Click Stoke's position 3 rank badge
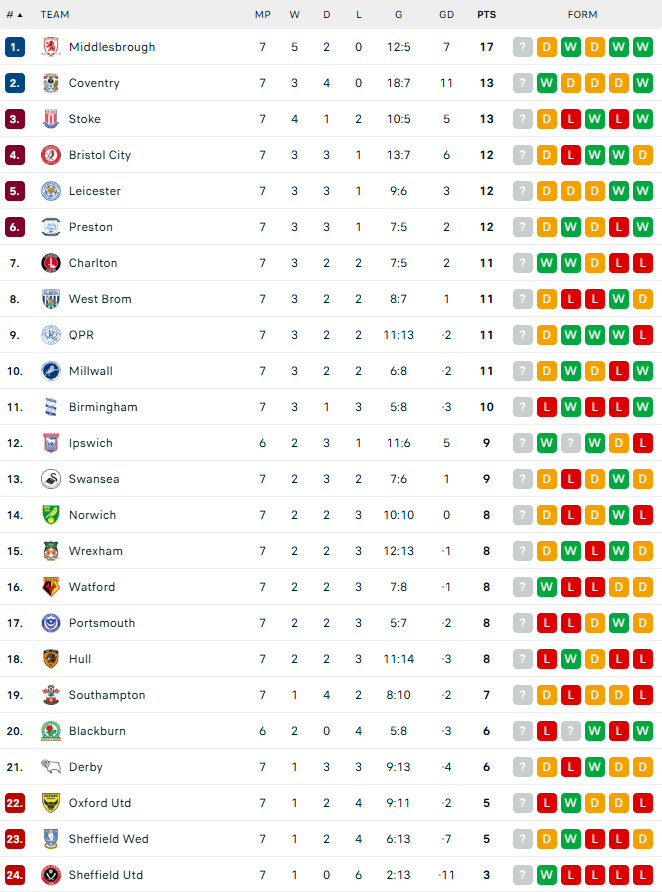 (x=15, y=119)
